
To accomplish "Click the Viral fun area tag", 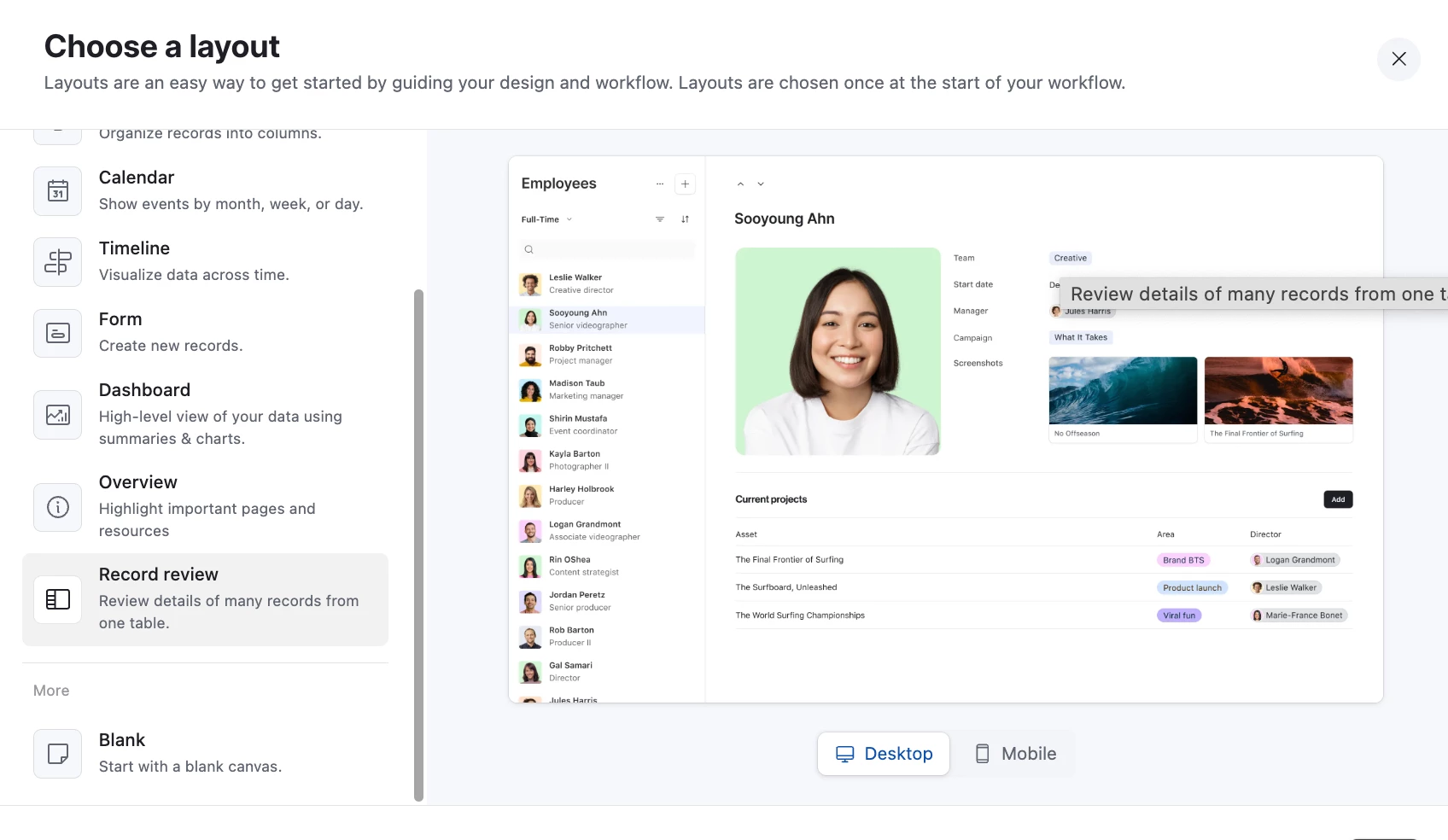I will pyautogui.click(x=1179, y=615).
